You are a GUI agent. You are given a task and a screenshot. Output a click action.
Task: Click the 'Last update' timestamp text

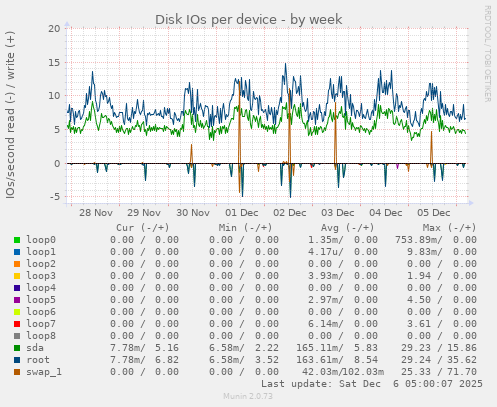coord(372,384)
